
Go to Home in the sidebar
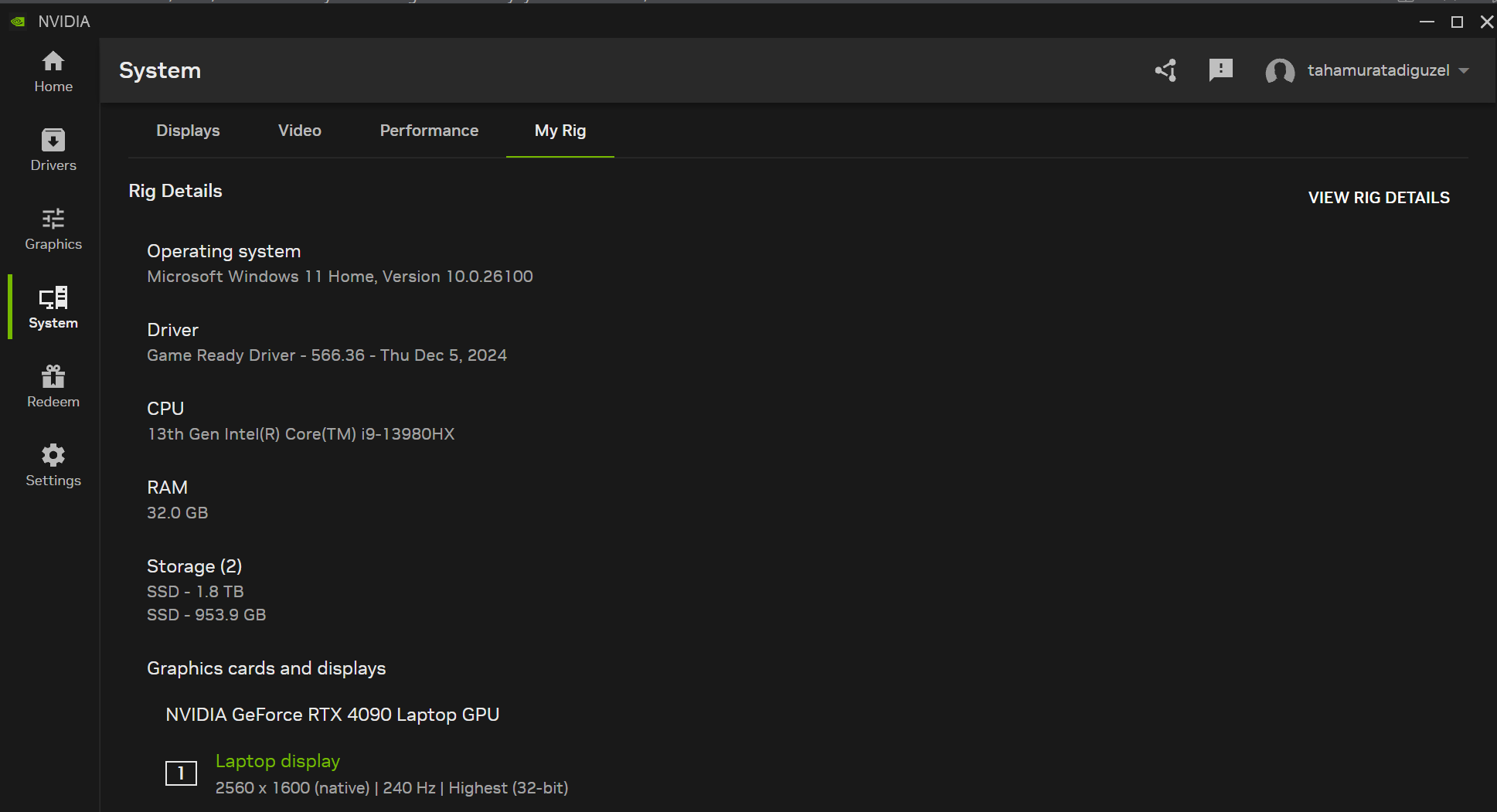[x=53, y=72]
